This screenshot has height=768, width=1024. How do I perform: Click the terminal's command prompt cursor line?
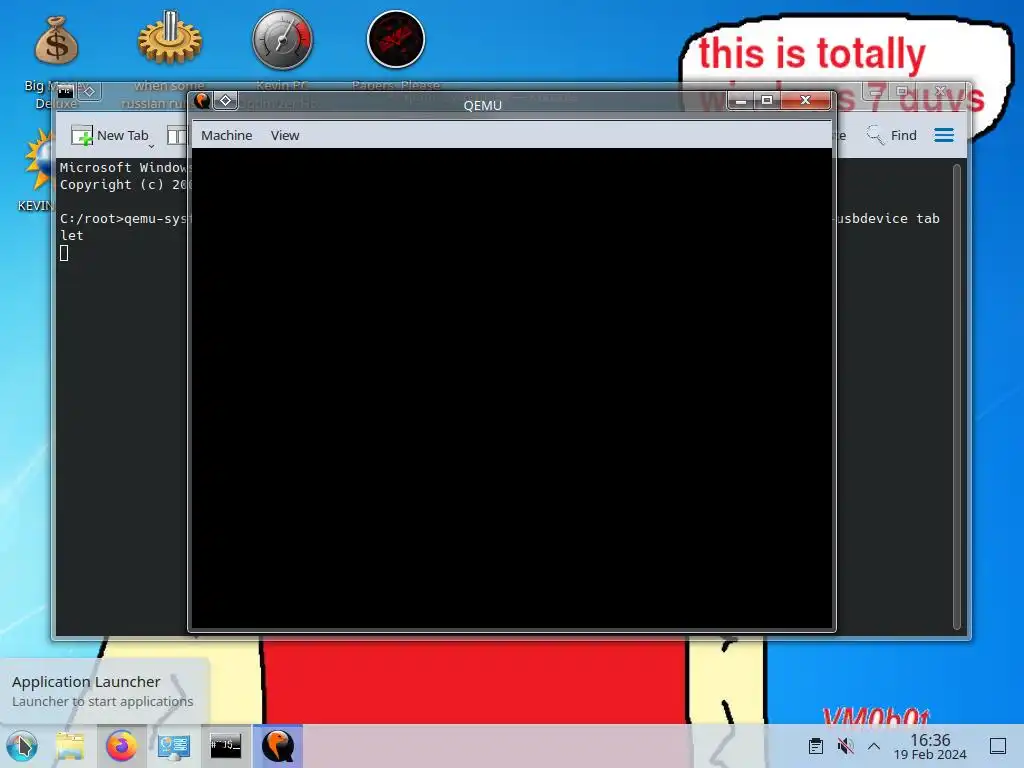(x=64, y=253)
